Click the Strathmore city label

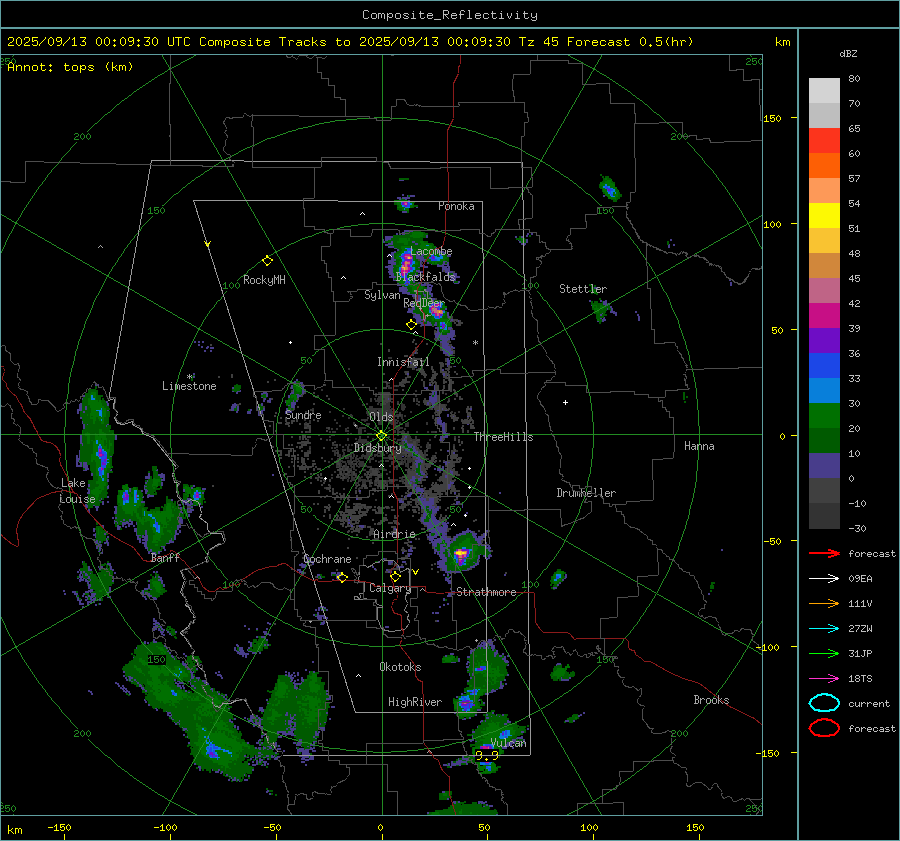click(486, 592)
